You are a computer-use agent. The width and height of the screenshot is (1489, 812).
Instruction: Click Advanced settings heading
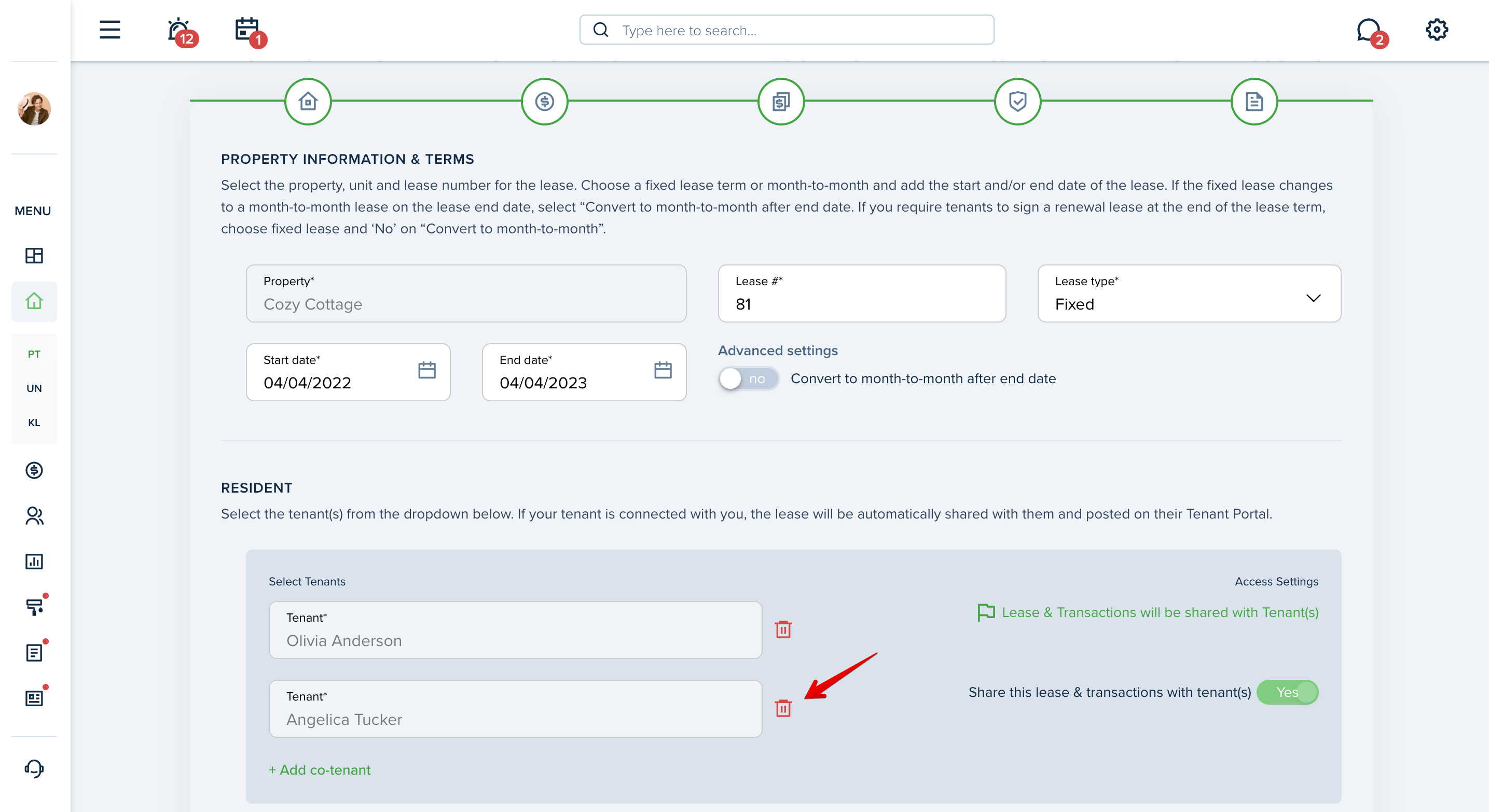coord(778,351)
